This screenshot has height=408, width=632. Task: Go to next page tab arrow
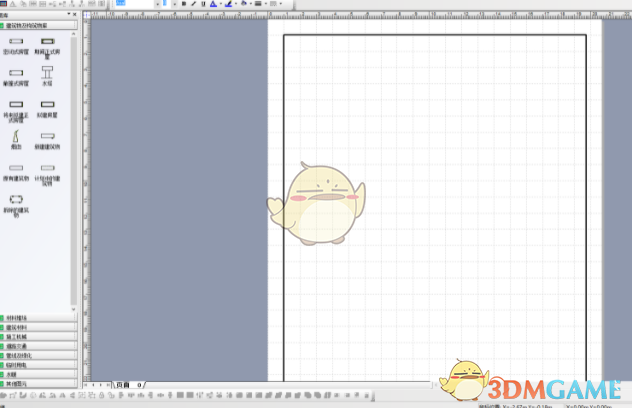(100, 385)
